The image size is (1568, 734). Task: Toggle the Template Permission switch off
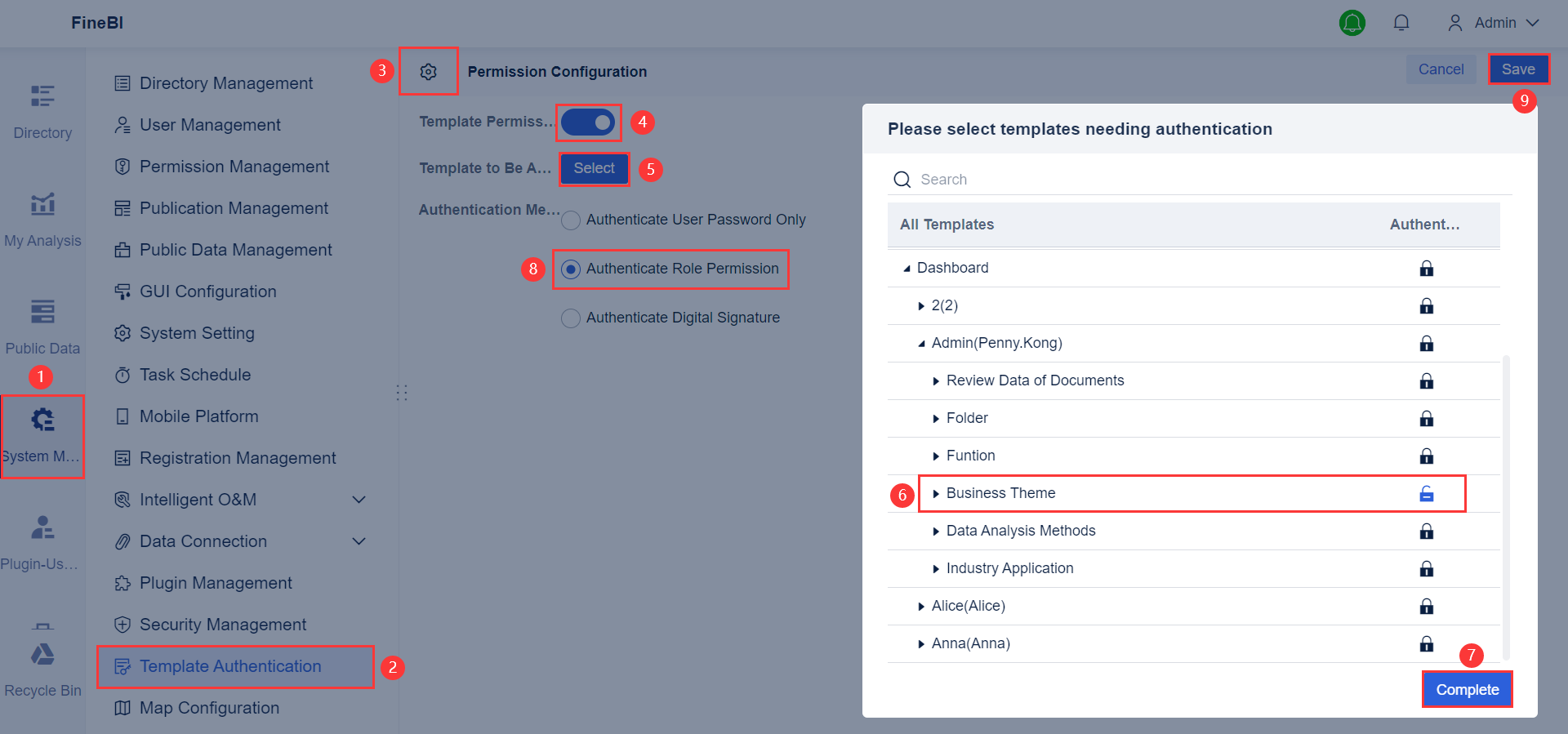(587, 122)
